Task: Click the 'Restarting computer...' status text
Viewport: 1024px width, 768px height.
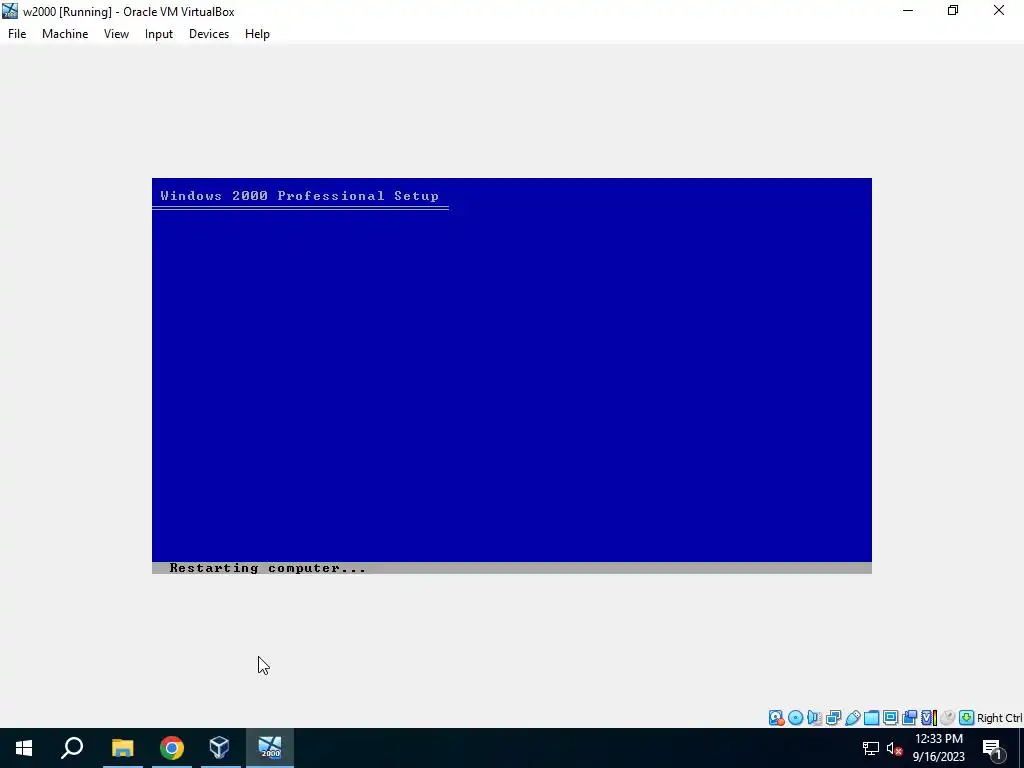Action: pyautogui.click(x=267, y=568)
